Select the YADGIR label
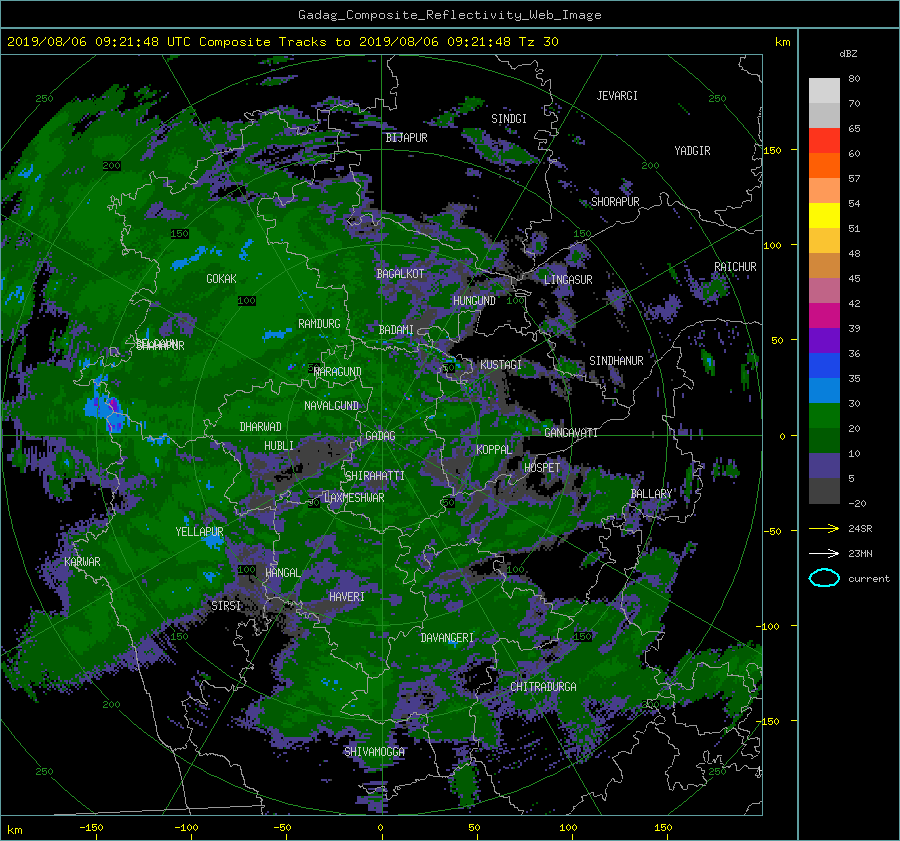Viewport: 900px width, 841px height. point(692,151)
